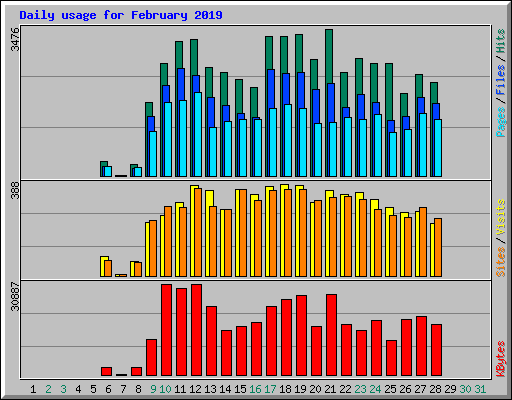Select green weekend day label 16

click(x=255, y=389)
